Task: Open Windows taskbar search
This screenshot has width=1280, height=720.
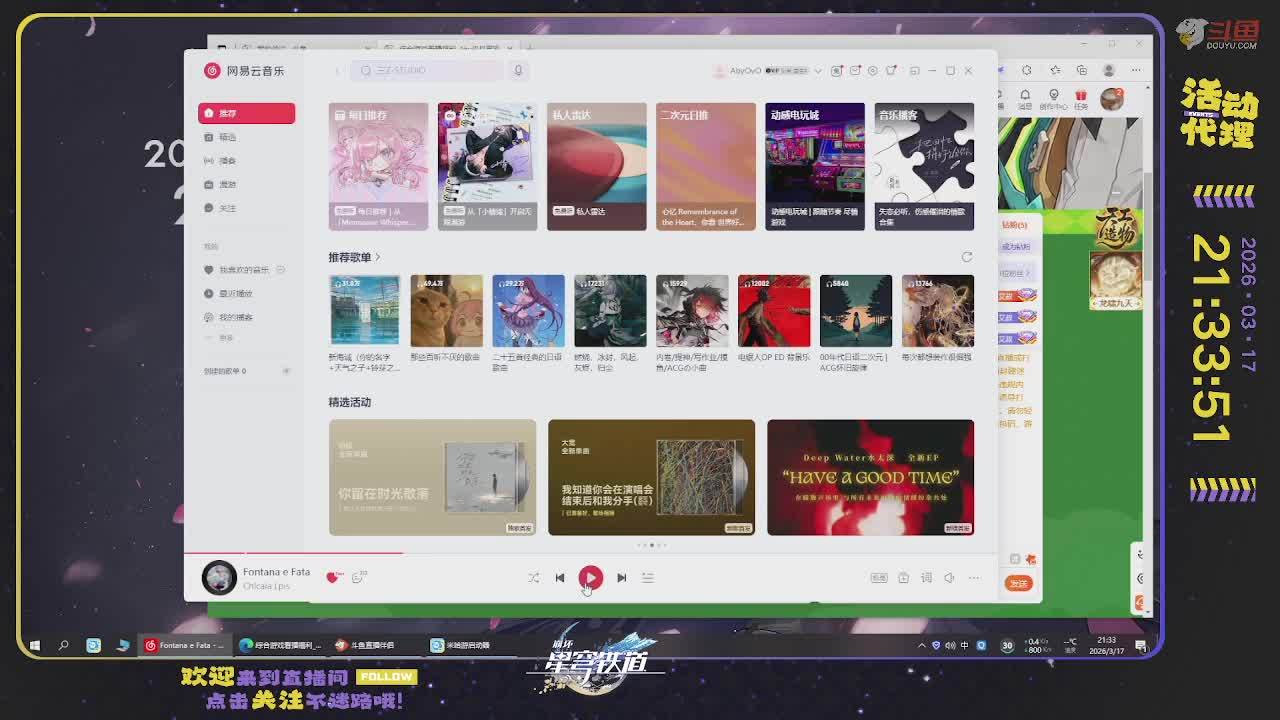Action: [63, 645]
